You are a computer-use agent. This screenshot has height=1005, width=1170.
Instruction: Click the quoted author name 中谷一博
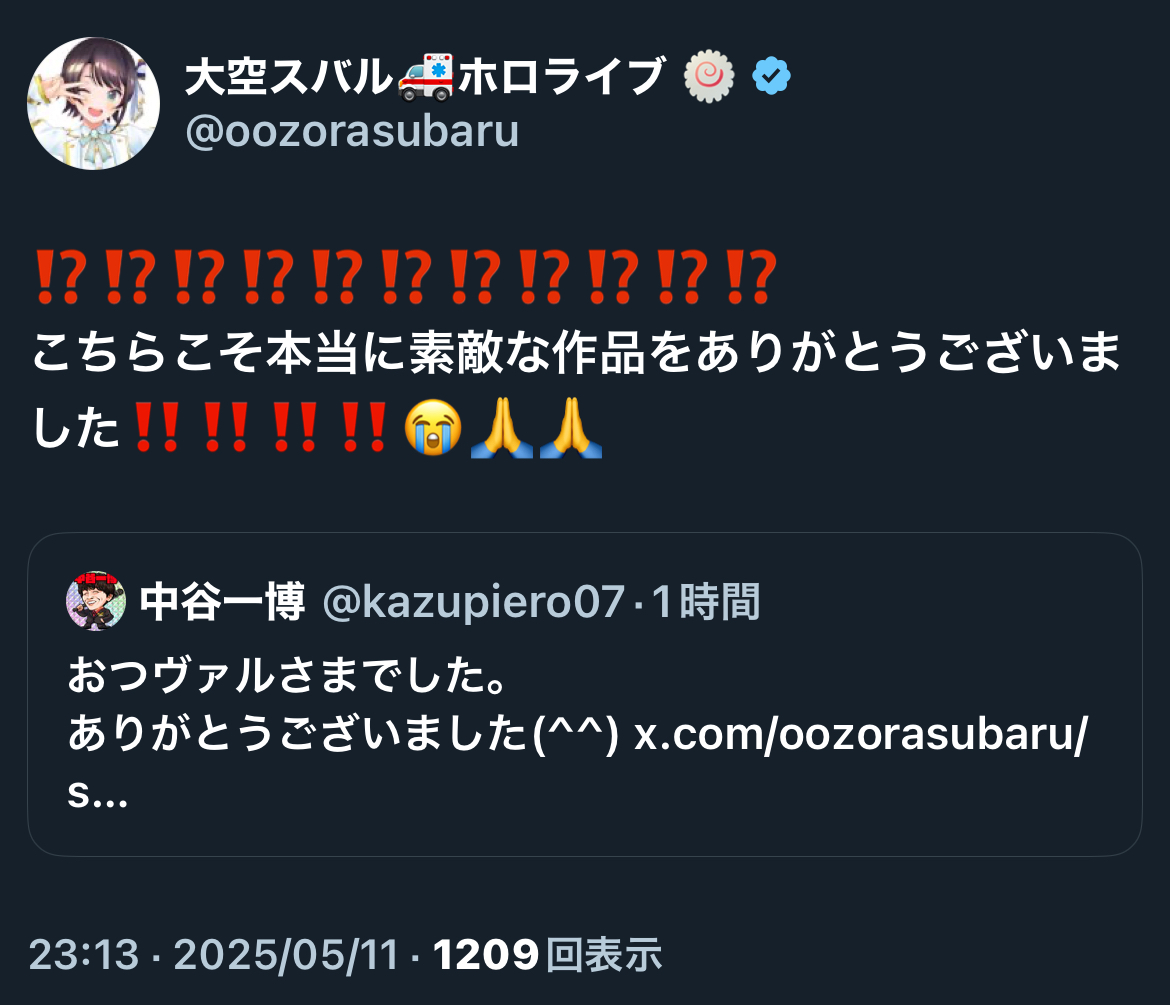(x=222, y=602)
